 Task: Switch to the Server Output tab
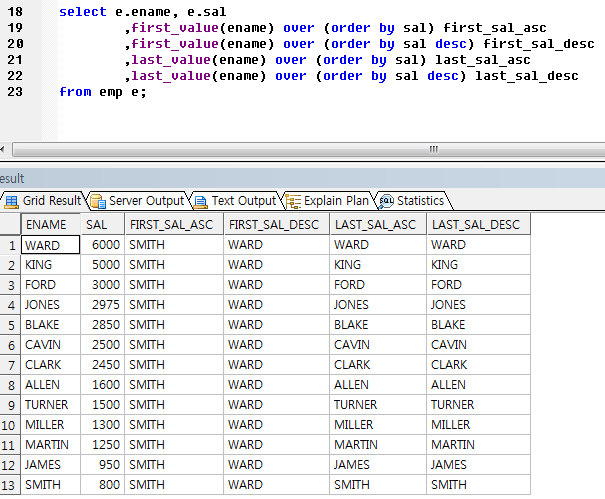tap(145, 201)
